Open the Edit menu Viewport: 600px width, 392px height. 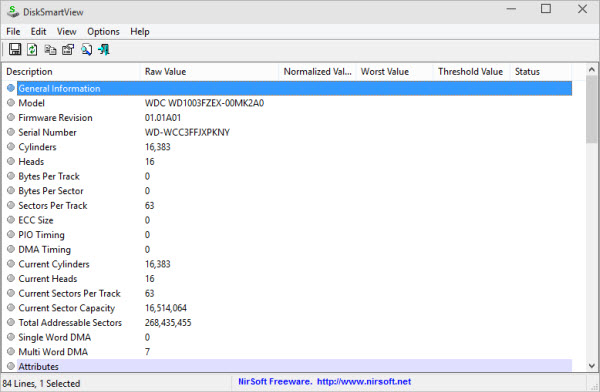(38, 31)
